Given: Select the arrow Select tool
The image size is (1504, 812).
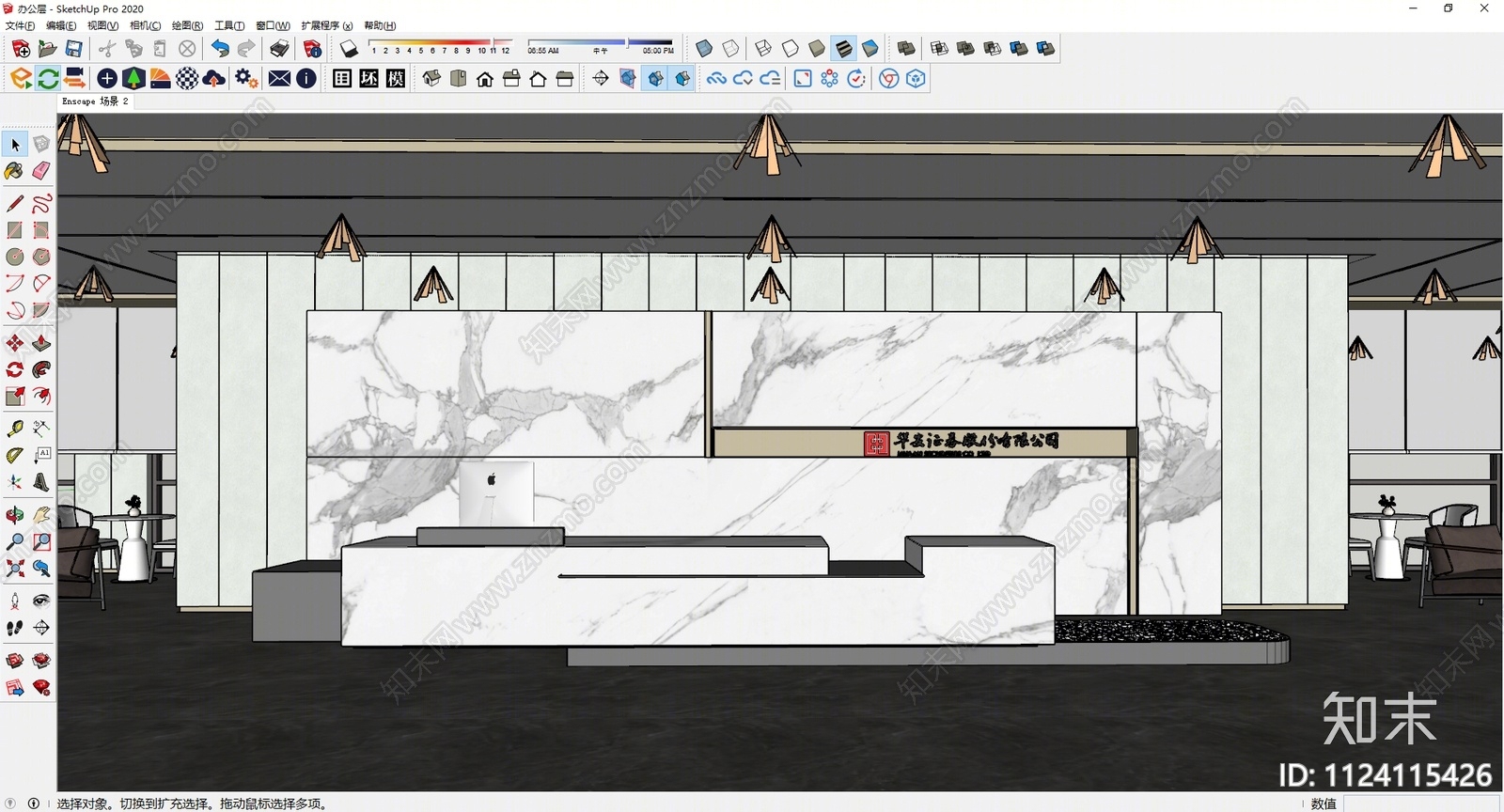Looking at the screenshot, I should [x=15, y=144].
